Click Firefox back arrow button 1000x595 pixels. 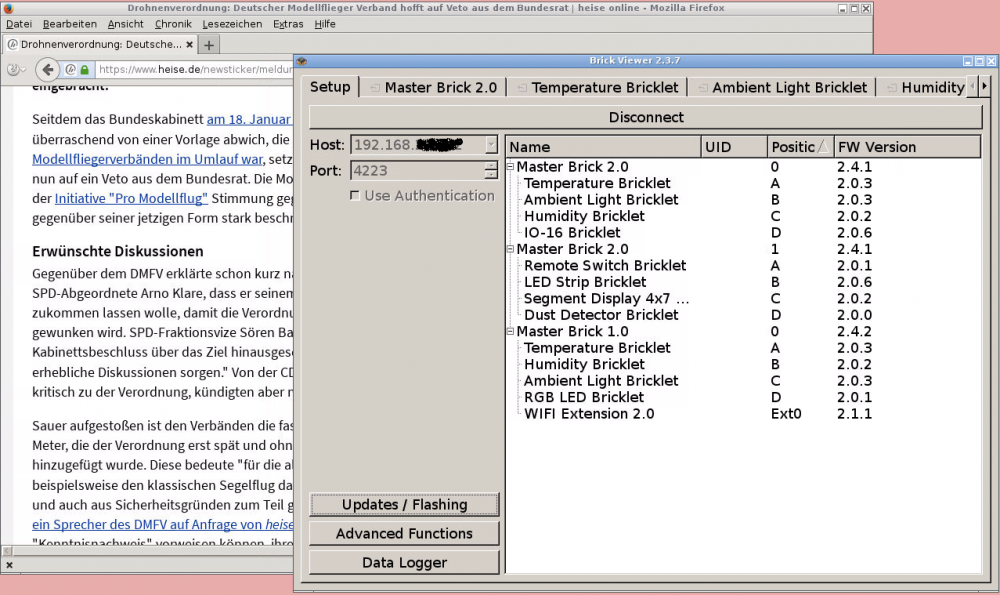[x=47, y=69]
